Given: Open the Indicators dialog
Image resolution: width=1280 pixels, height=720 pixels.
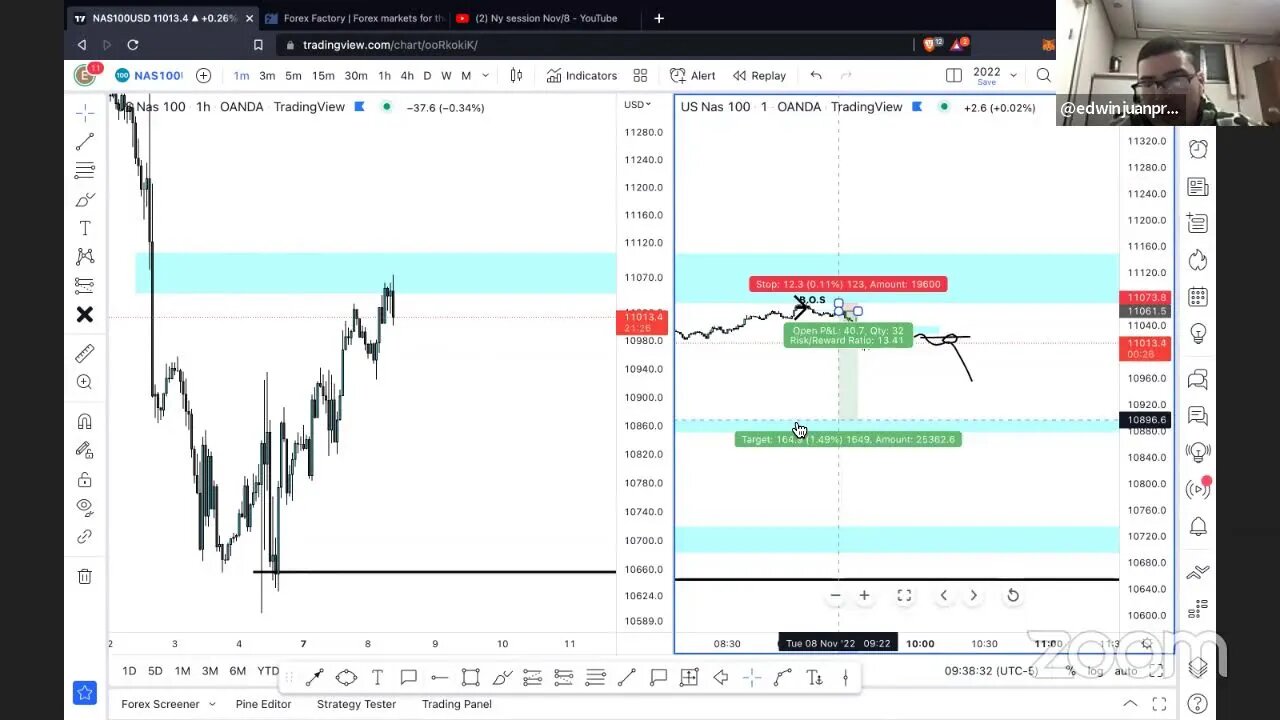Looking at the screenshot, I should click(x=582, y=75).
